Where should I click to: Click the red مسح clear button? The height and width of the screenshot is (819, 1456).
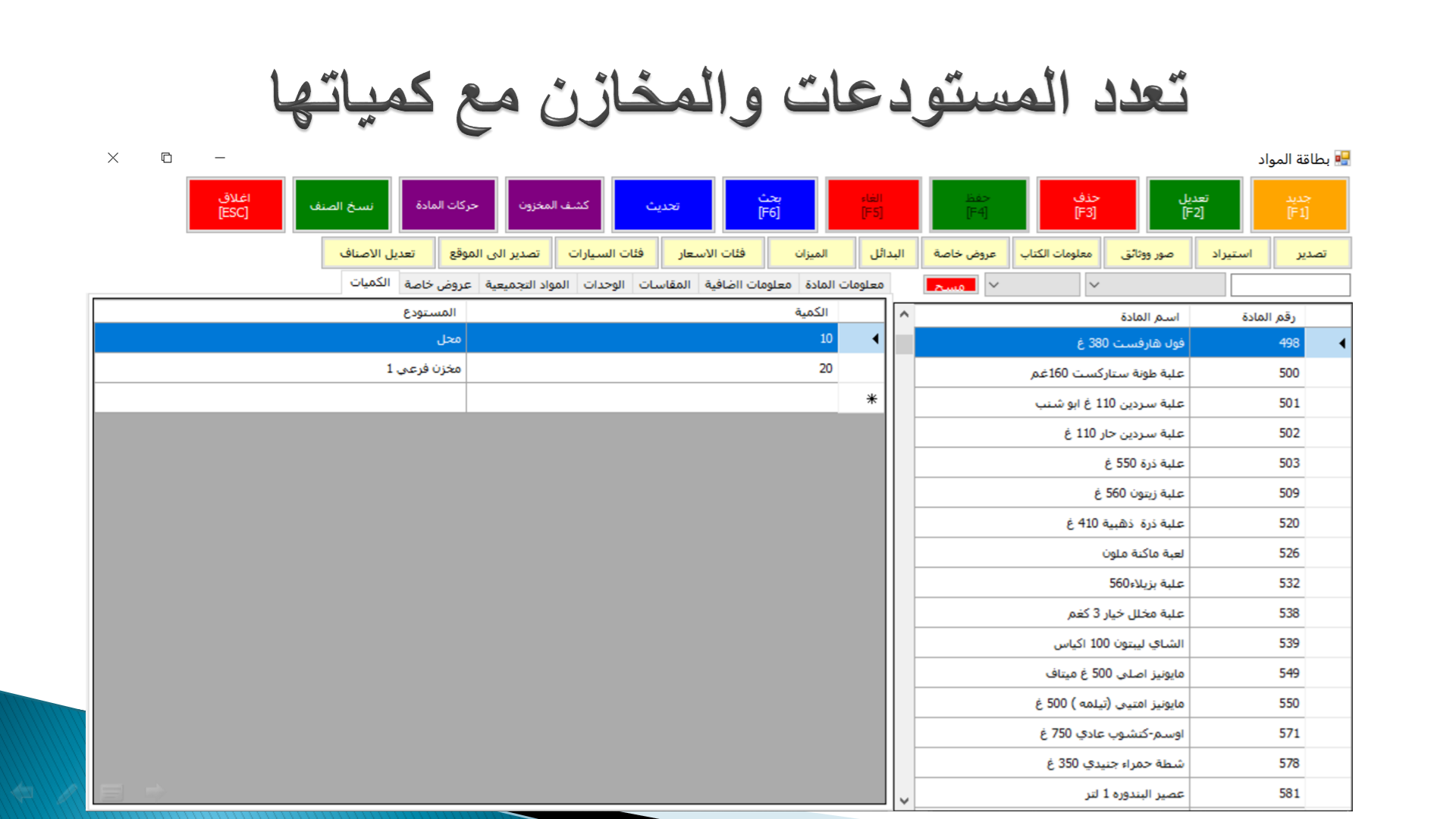click(950, 285)
